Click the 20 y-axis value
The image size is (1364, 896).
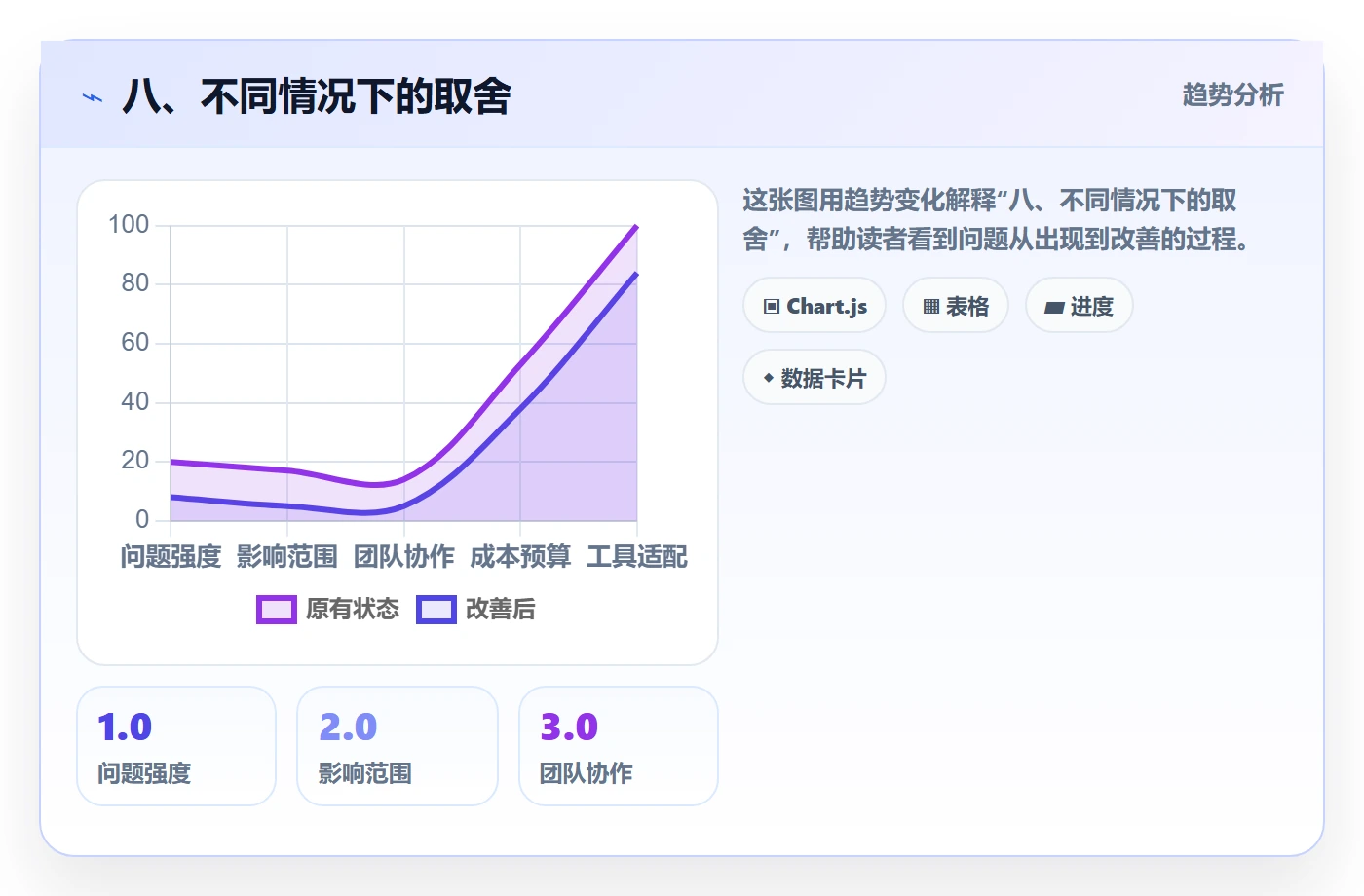click(x=135, y=461)
